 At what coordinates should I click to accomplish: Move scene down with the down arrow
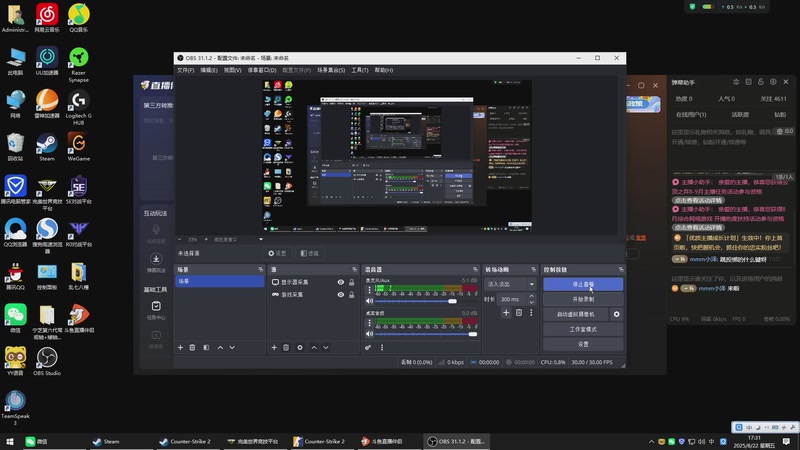[x=232, y=347]
